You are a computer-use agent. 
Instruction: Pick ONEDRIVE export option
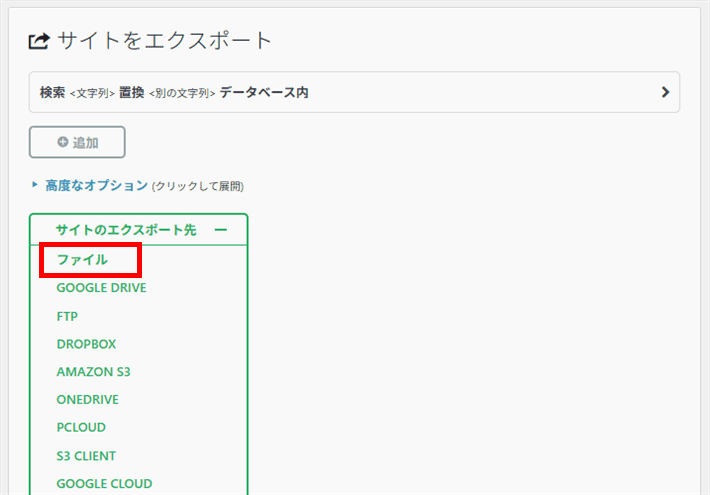87,399
